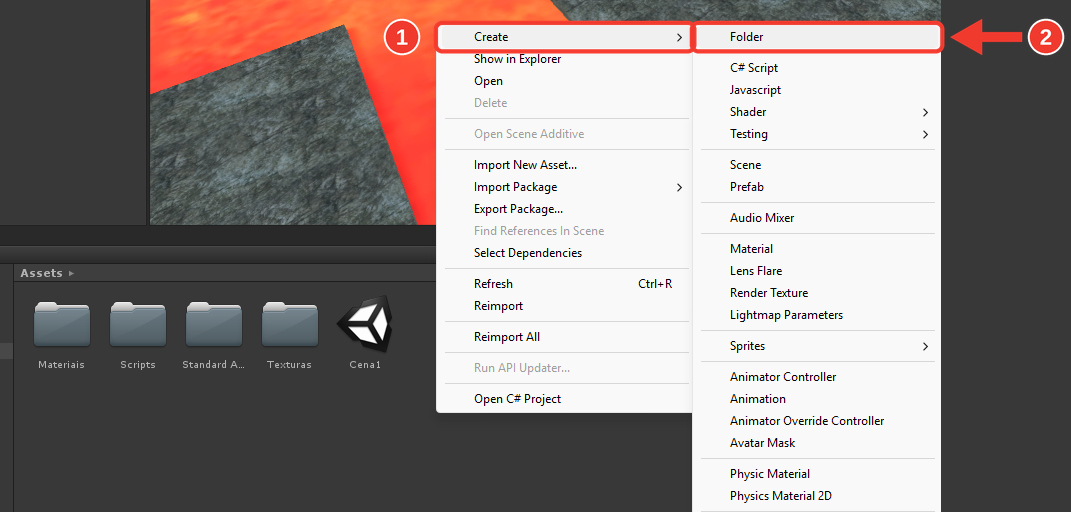Click Select Dependencies
This screenshot has width=1071, height=512.
564,253
